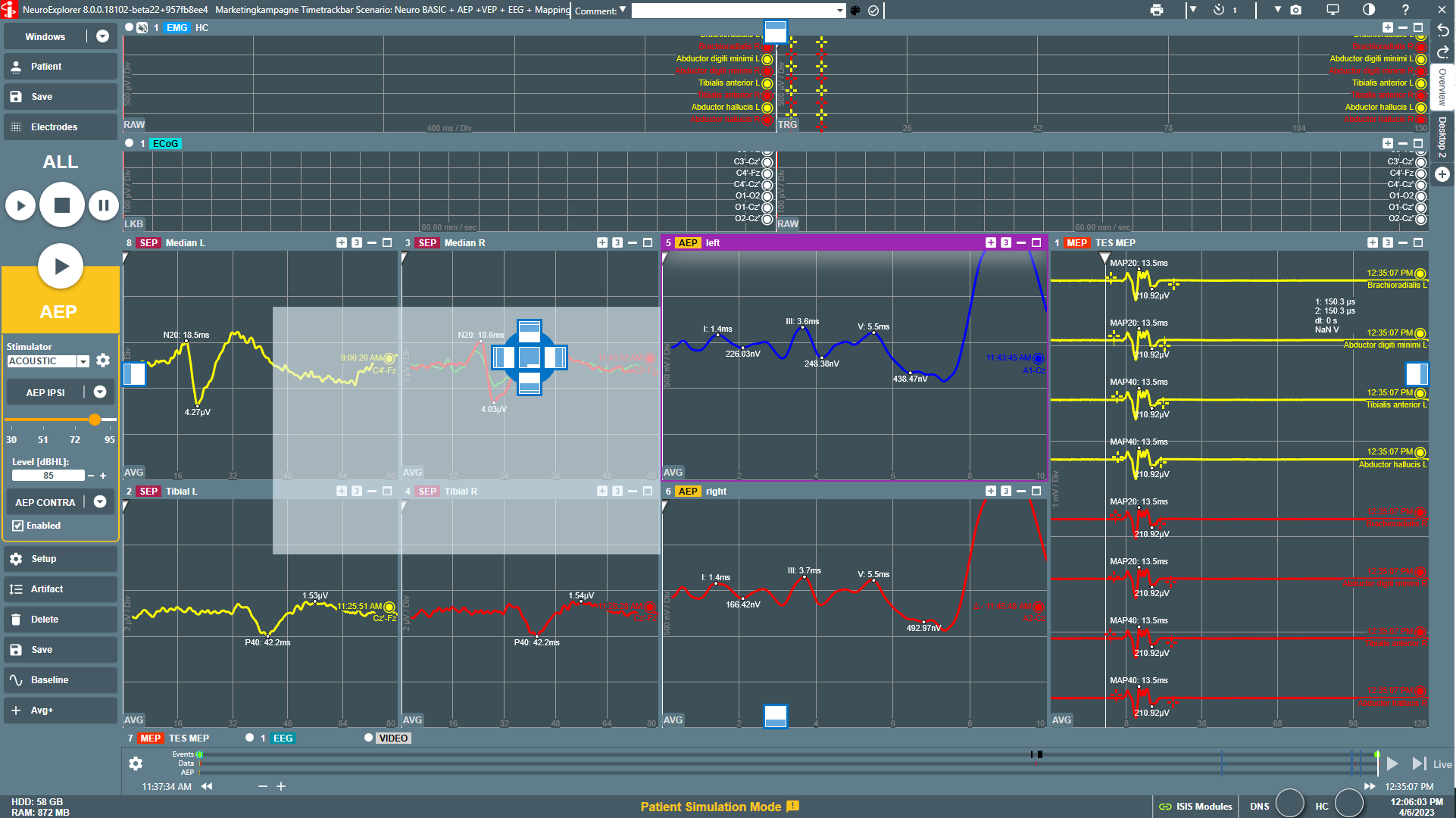The image size is (1456, 818).
Task: Add a new desktop with the plus
Action: [x=1442, y=174]
